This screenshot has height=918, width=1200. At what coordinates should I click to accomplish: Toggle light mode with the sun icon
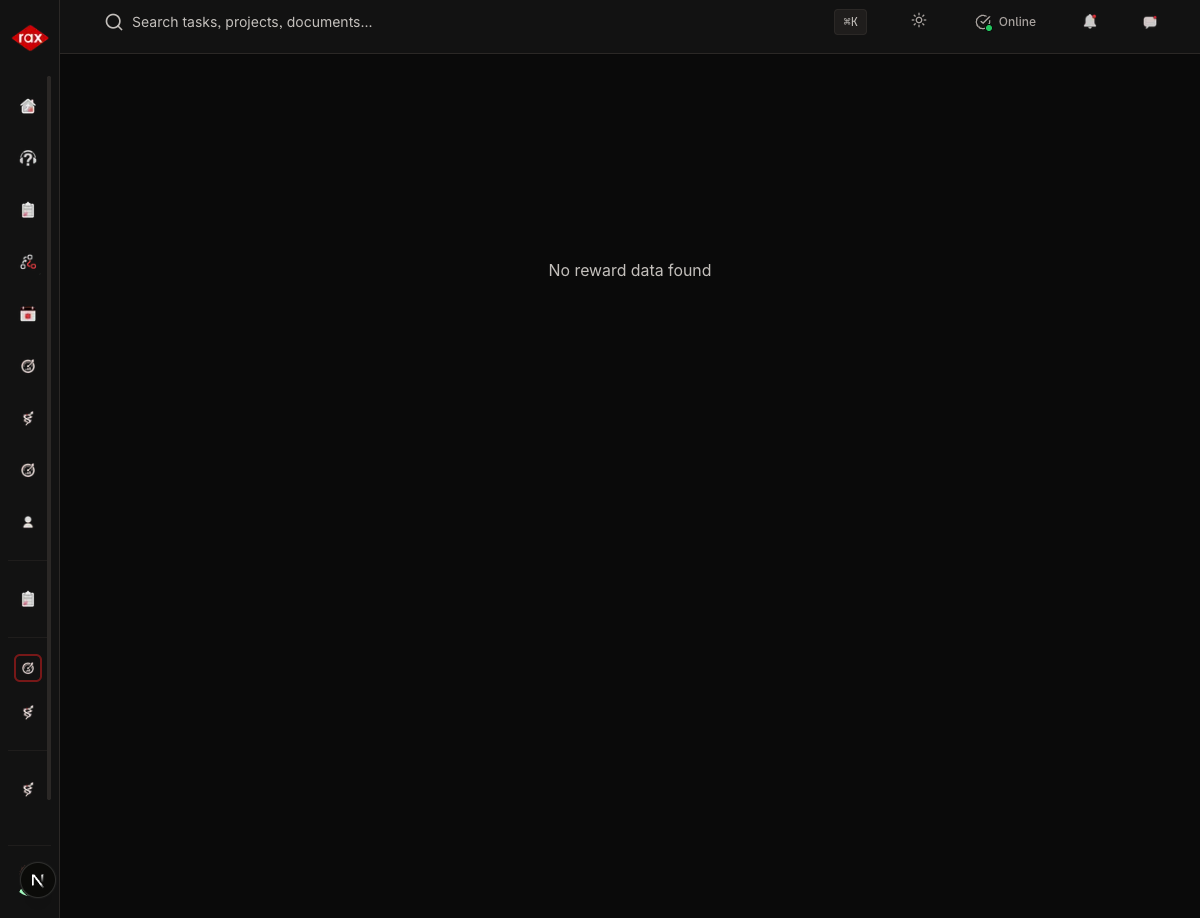pyautogui.click(x=919, y=21)
